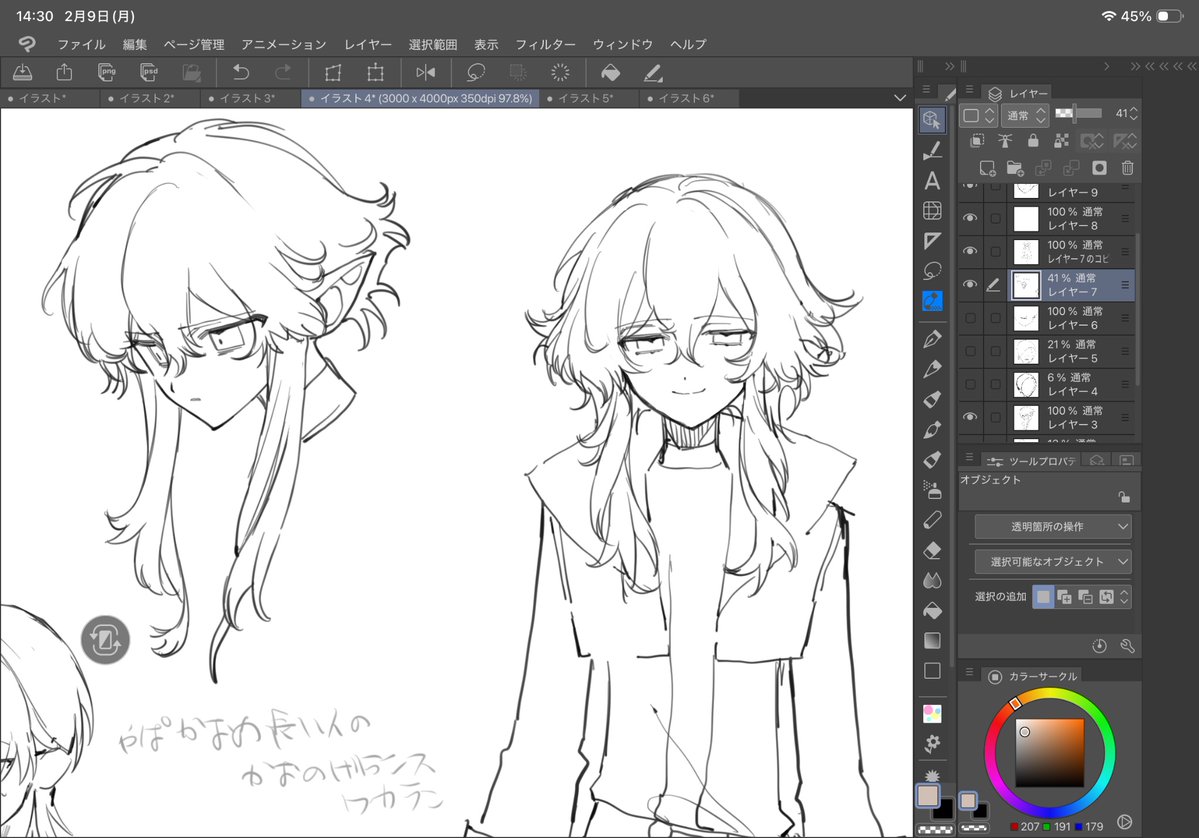Click the レイヤー 6 layer row name
The width and height of the screenshot is (1199, 838).
point(1073,325)
